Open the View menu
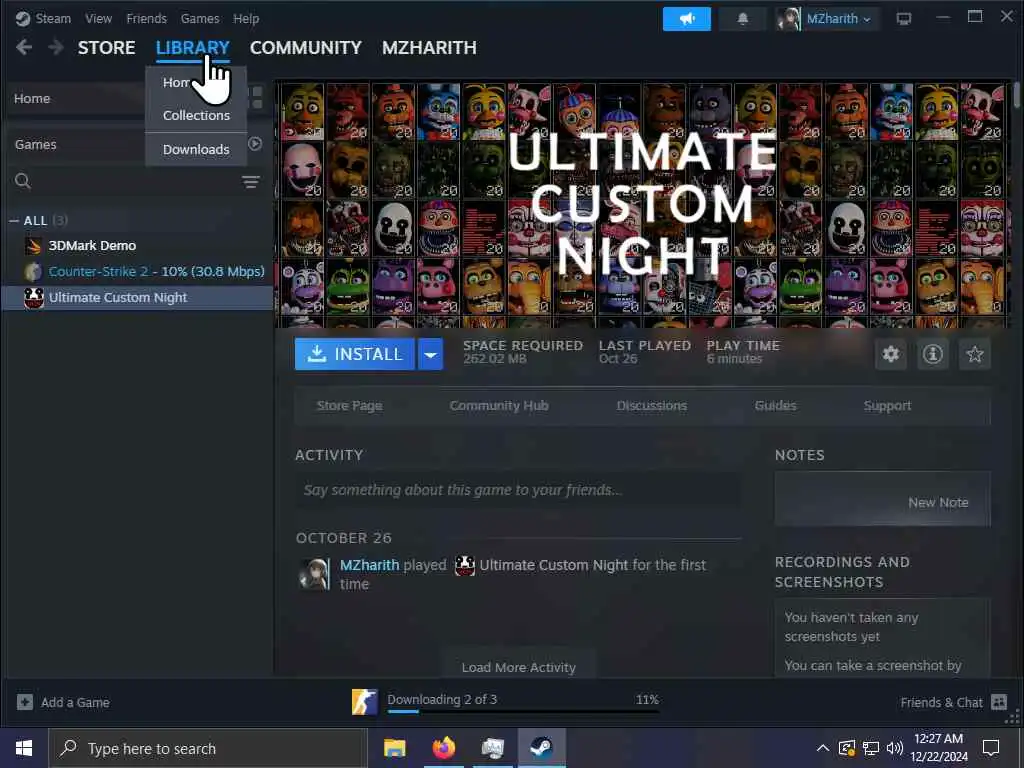Viewport: 1024px width, 768px height. pyautogui.click(x=98, y=18)
